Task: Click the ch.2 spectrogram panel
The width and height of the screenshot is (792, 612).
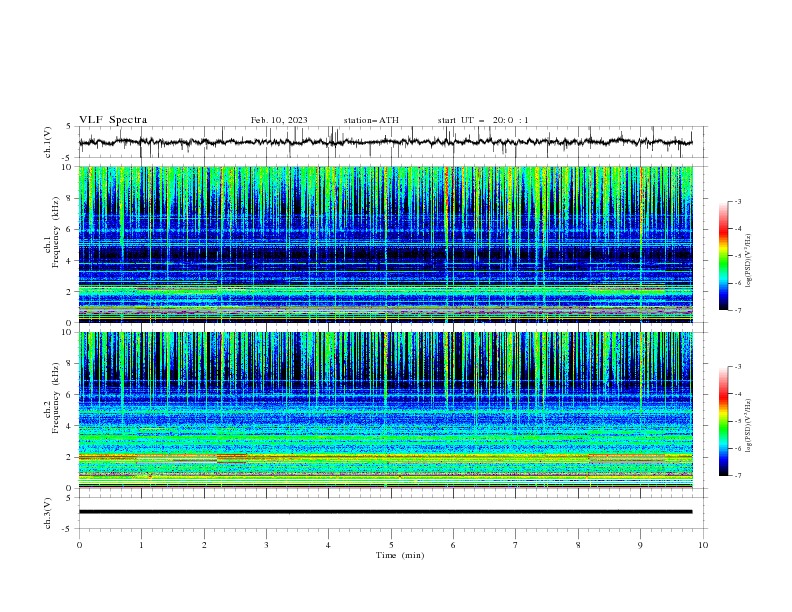Action: point(385,410)
